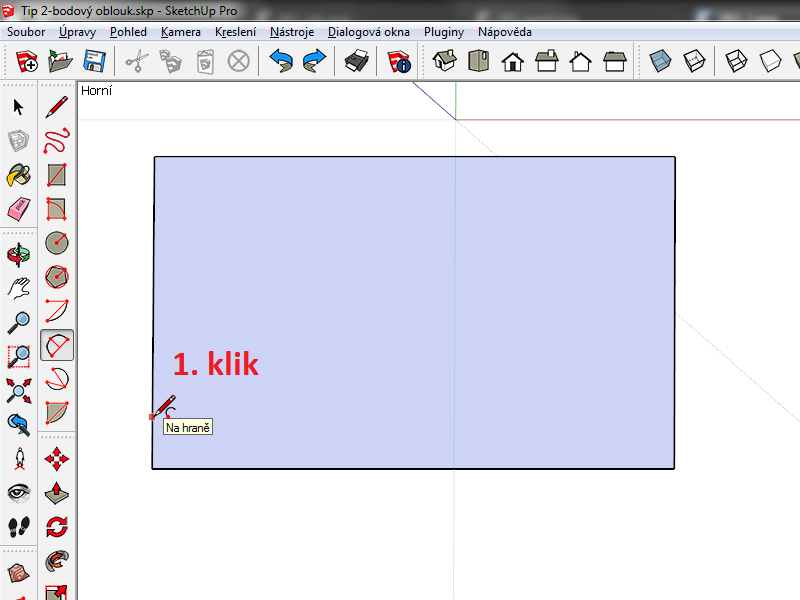Open the Nástroje menu
Viewport: 800px width, 600px height.
(292, 32)
